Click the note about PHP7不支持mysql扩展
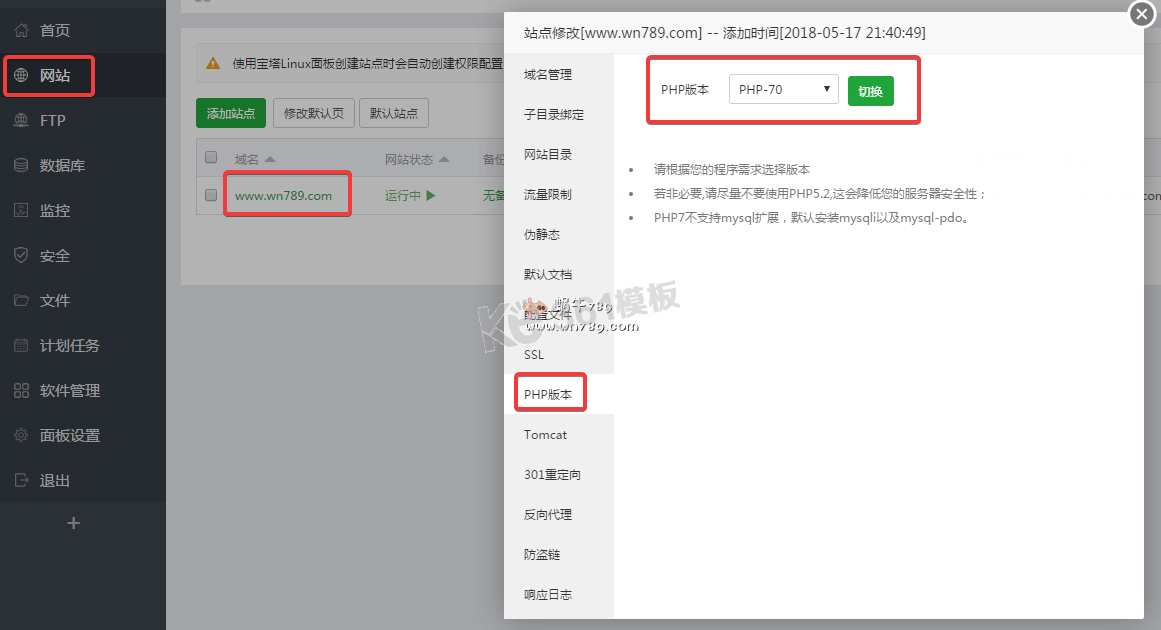The image size is (1161, 630). point(812,218)
